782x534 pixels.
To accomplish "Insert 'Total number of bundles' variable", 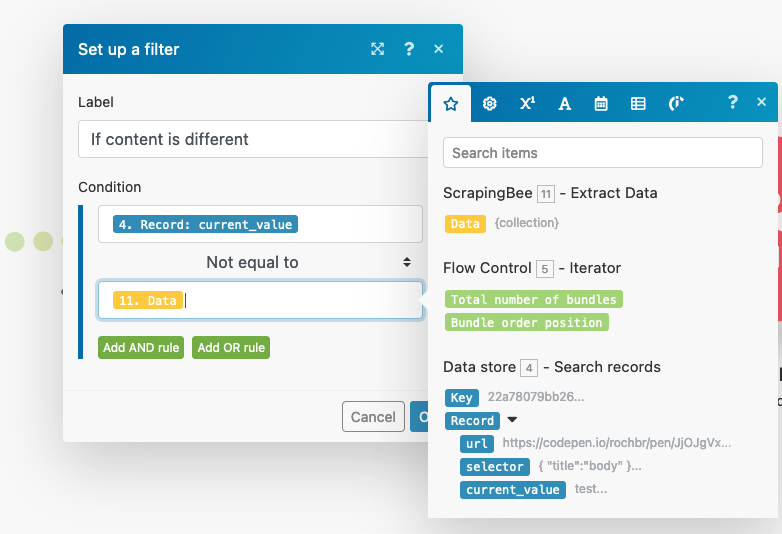I will [534, 299].
